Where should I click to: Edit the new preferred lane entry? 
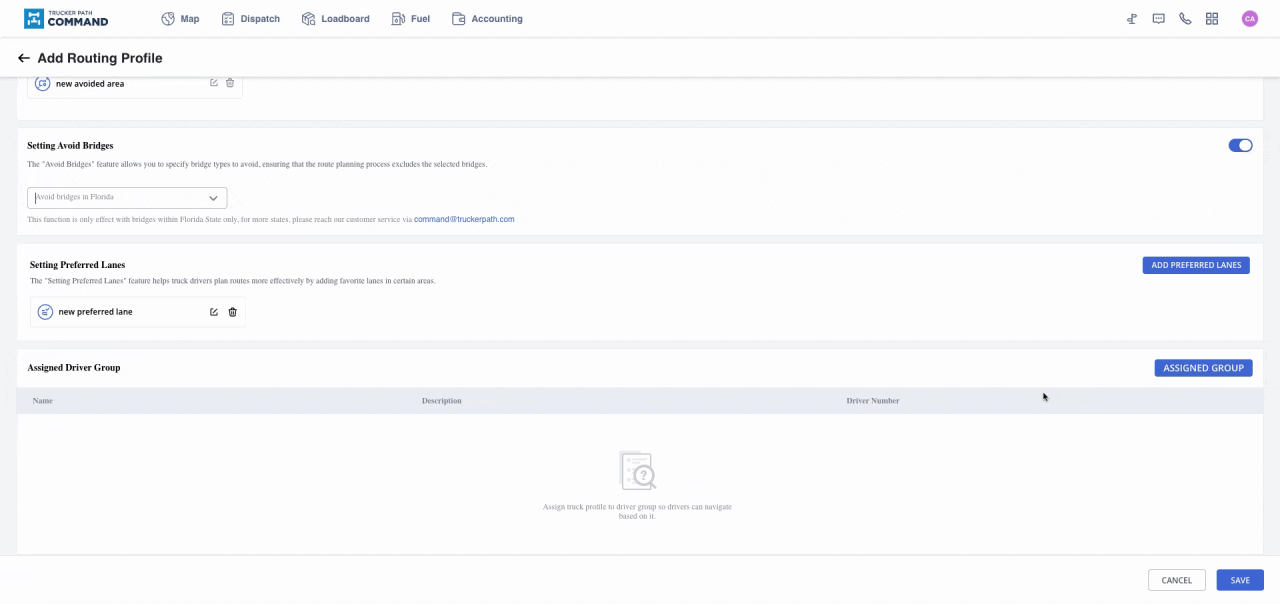[214, 312]
